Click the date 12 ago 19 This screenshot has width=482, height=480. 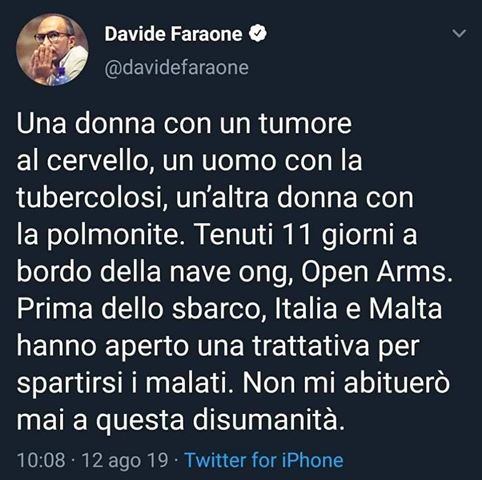click(x=125, y=461)
